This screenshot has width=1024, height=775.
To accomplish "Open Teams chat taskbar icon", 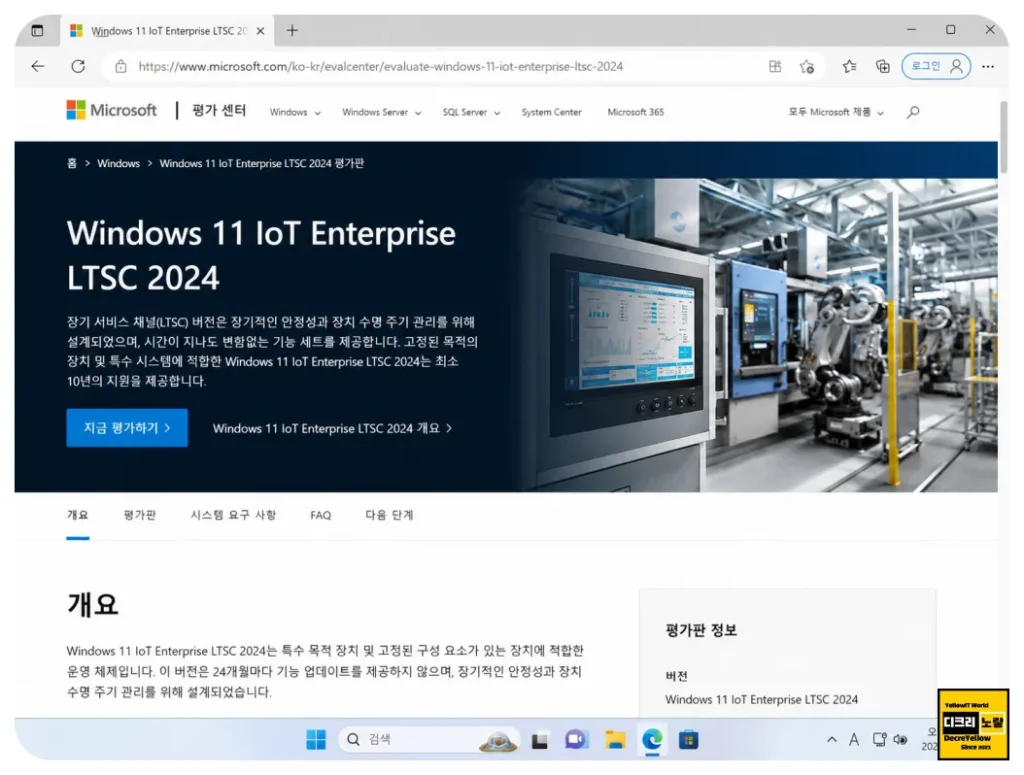I will [576, 739].
